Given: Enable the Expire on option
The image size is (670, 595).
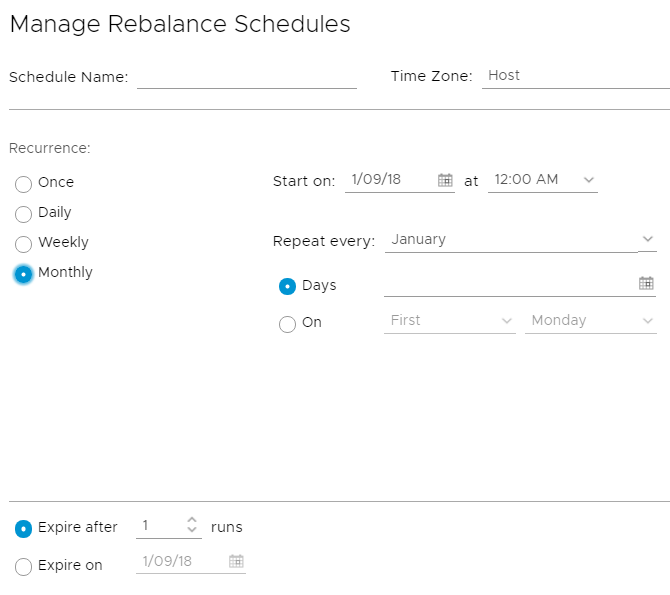Looking at the screenshot, I should 23,567.
